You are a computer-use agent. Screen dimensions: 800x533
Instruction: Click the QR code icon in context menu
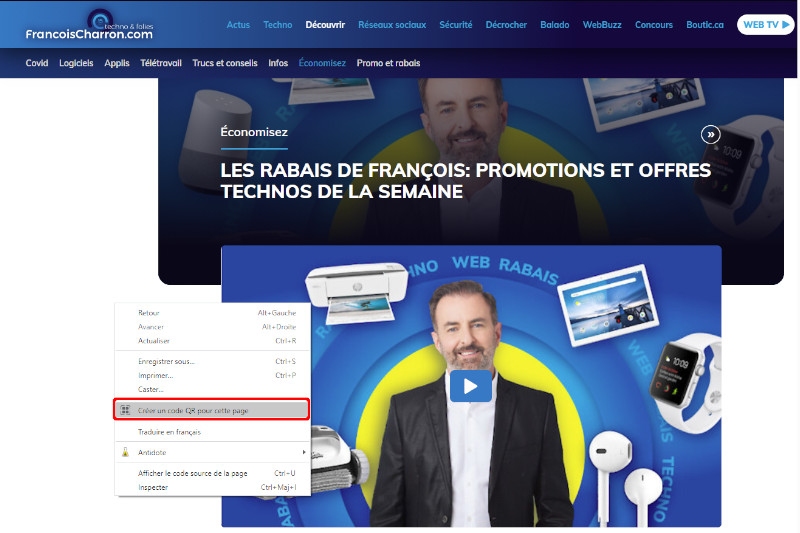[x=125, y=410]
